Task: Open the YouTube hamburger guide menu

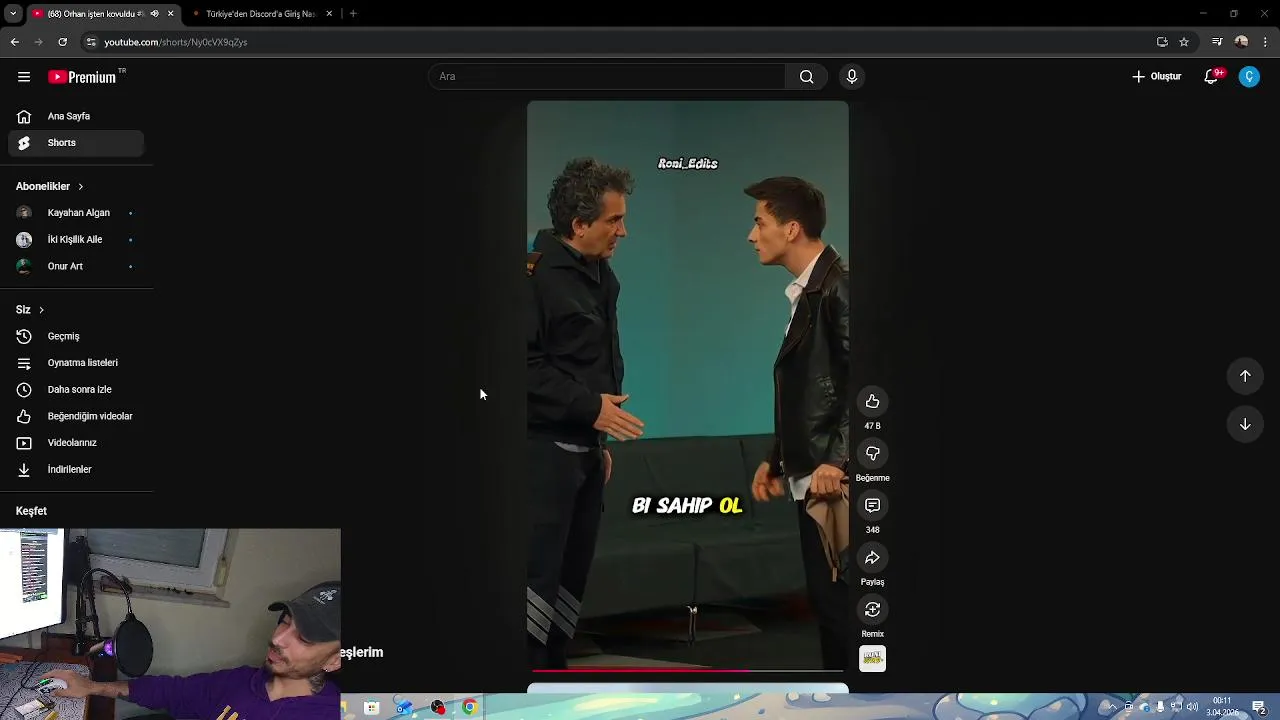Action: [x=24, y=77]
